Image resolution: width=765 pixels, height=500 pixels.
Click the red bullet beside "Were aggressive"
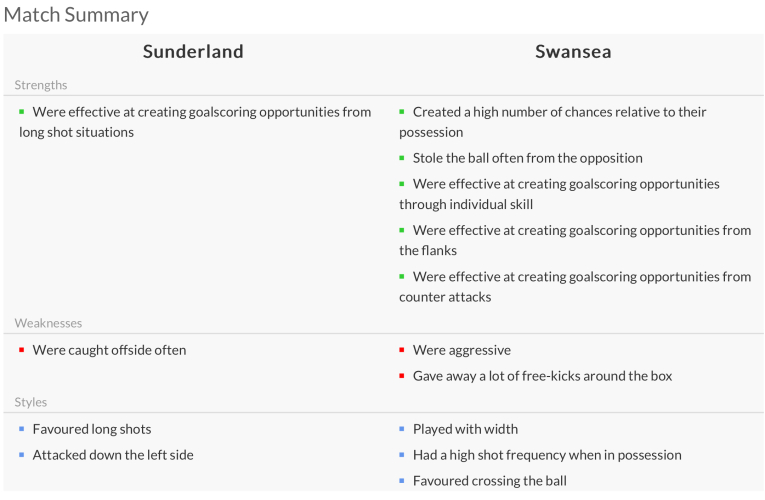click(402, 350)
